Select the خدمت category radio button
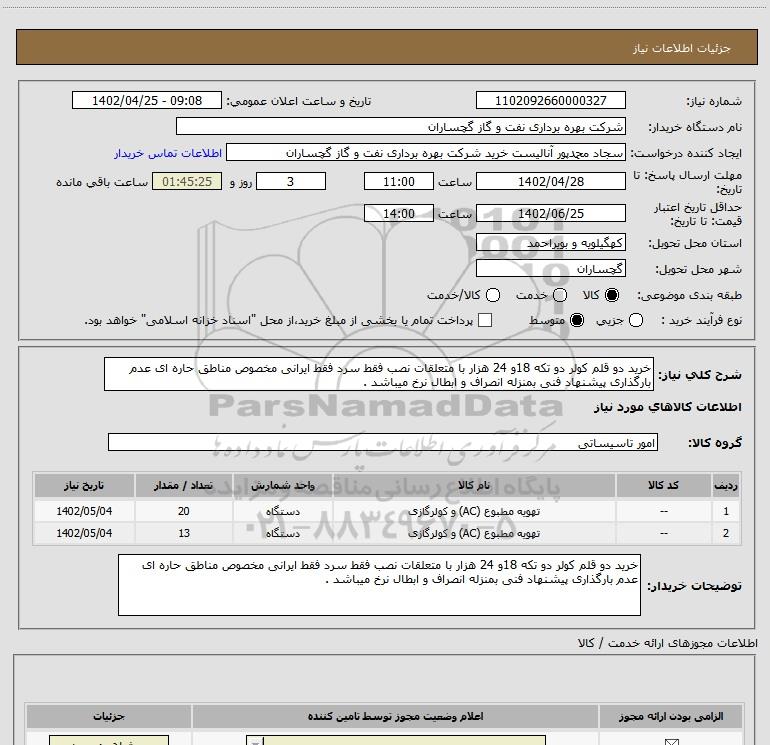Image resolution: width=770 pixels, height=745 pixels. click(x=560, y=295)
